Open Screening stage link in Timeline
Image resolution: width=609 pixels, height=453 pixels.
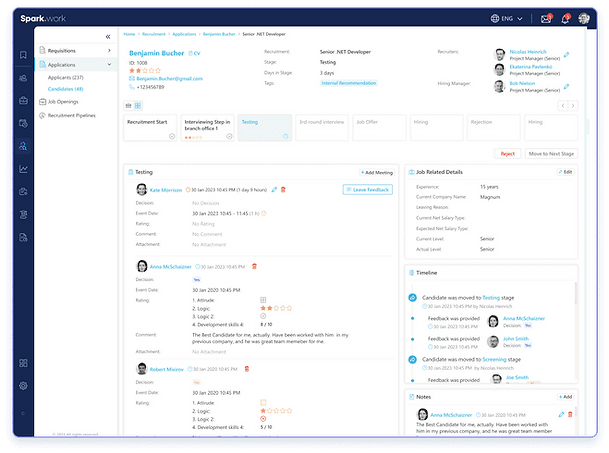coord(494,360)
